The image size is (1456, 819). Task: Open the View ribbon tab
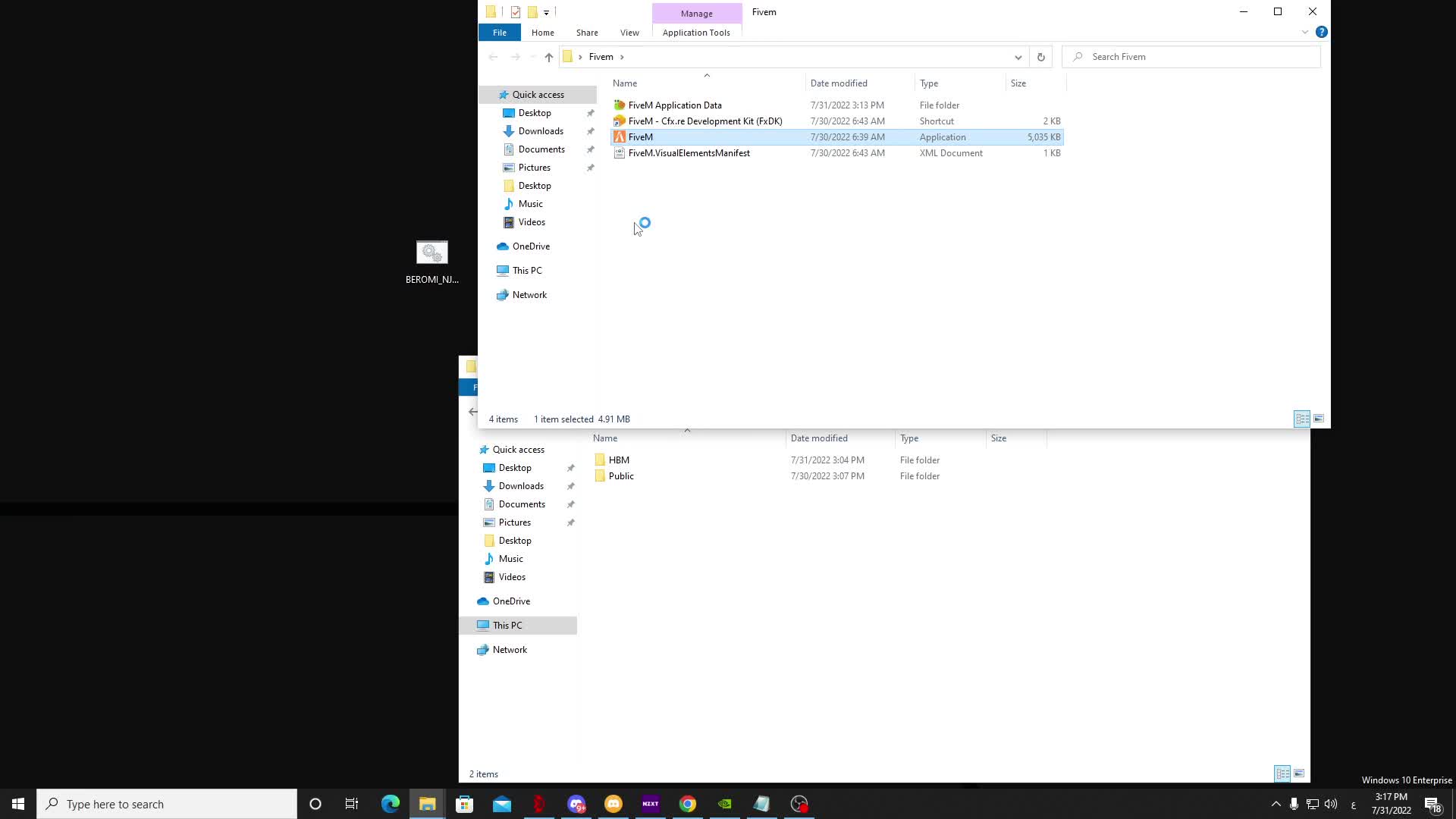pos(629,33)
